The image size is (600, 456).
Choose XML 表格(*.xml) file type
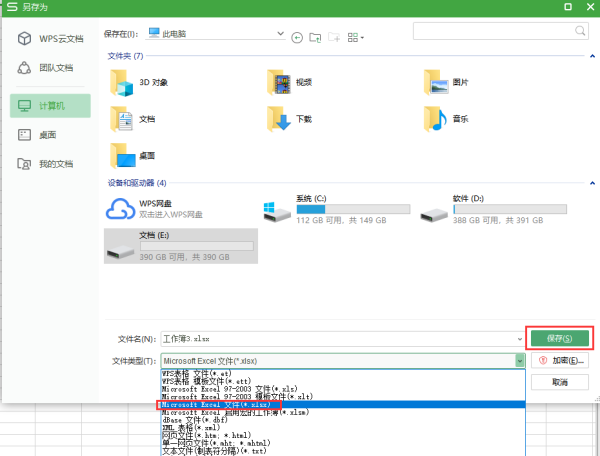click(343, 428)
